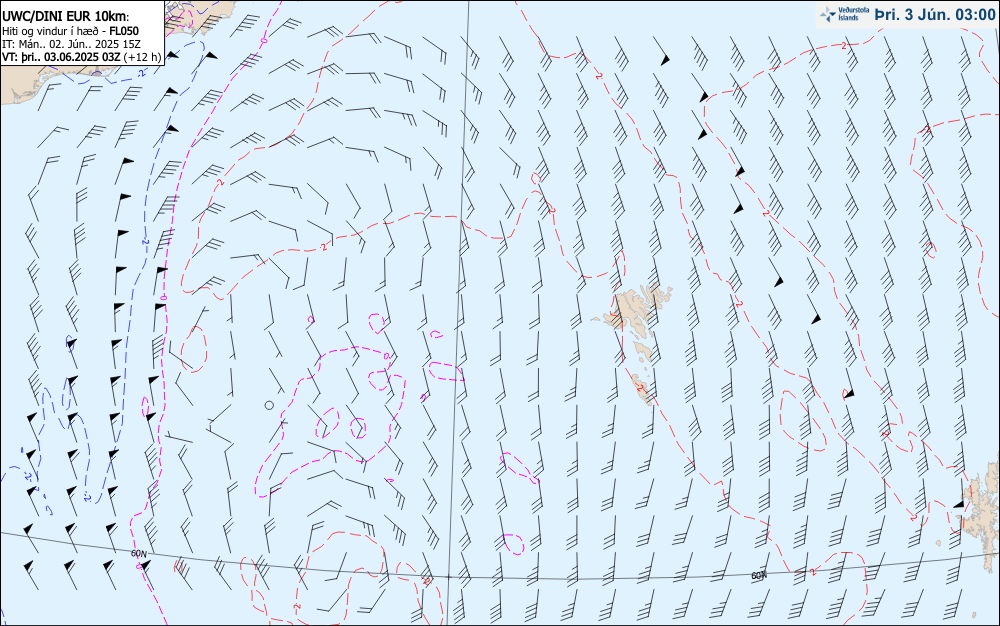Image resolution: width=1000 pixels, height=626 pixels.
Task: Select the 'Hiti og vindur í hæð - FL050' line
Action: (x=70, y=31)
